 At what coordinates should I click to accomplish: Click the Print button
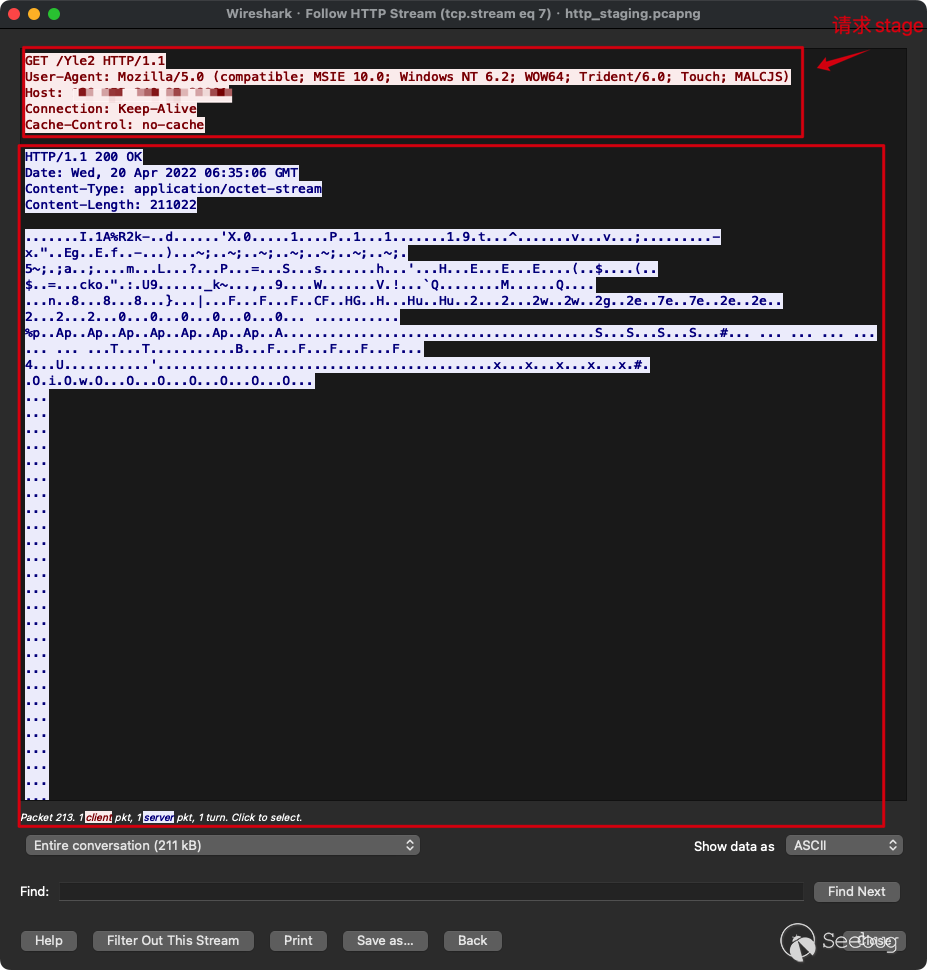(298, 940)
